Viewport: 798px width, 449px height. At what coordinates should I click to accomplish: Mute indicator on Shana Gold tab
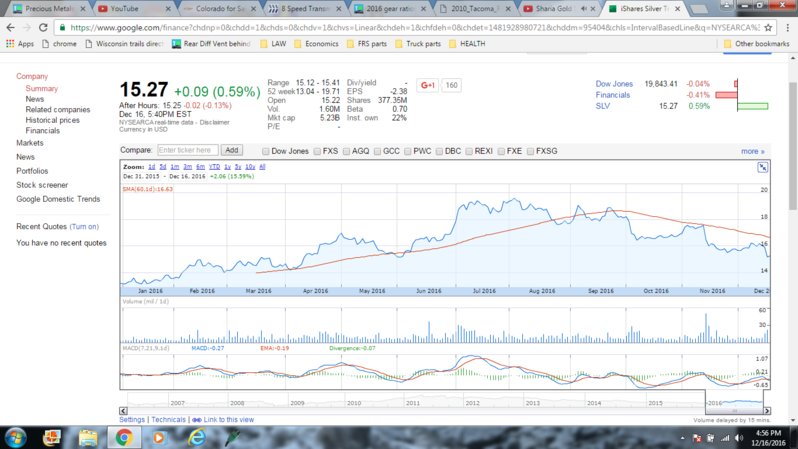coord(583,9)
